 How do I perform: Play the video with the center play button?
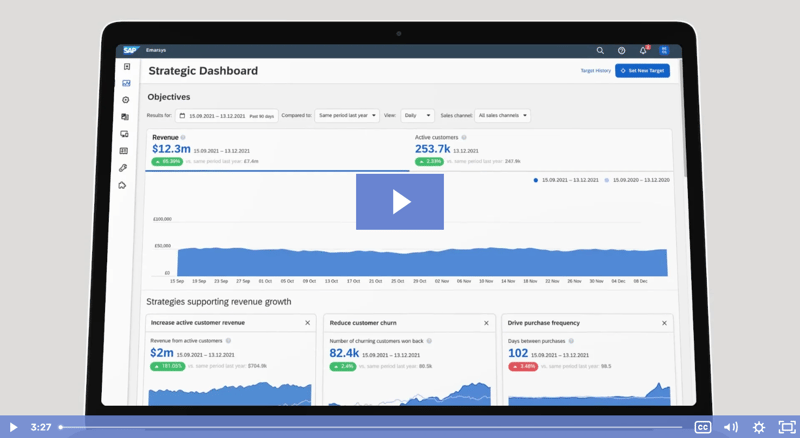pos(399,202)
